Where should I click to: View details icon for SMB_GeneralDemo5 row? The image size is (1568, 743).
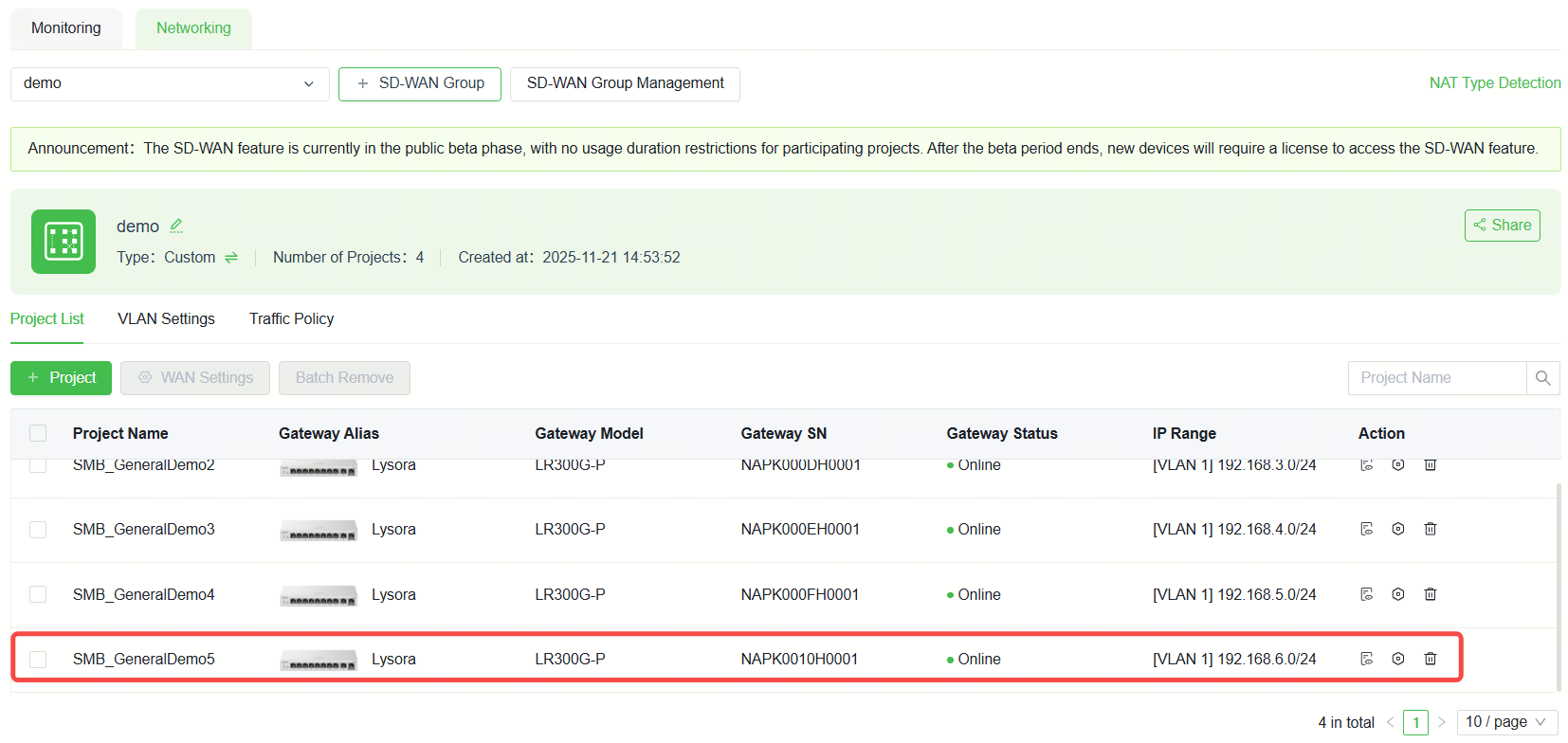pyautogui.click(x=1366, y=659)
